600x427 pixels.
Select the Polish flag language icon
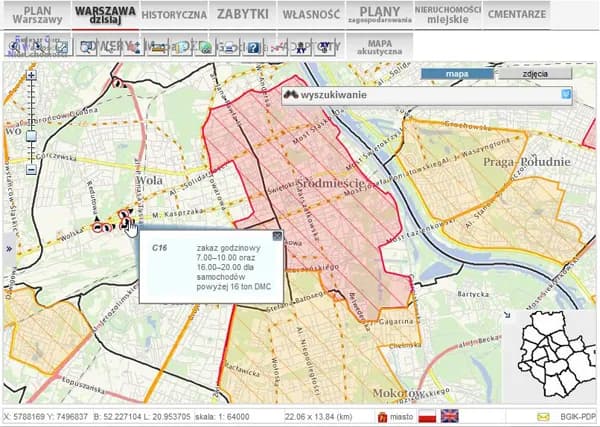click(426, 416)
